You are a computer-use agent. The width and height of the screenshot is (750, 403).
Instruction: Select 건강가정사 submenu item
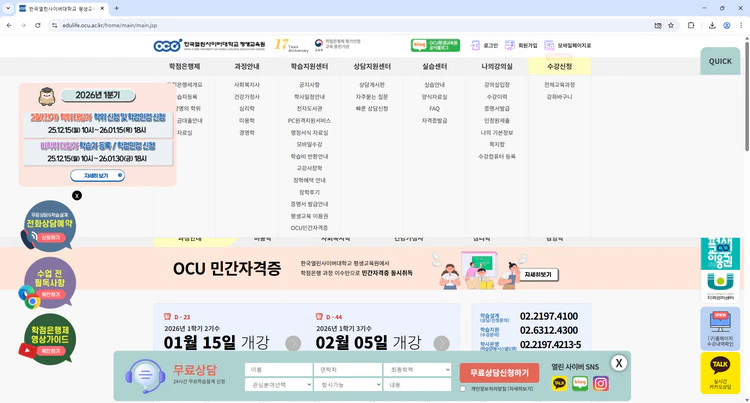pyautogui.click(x=247, y=97)
